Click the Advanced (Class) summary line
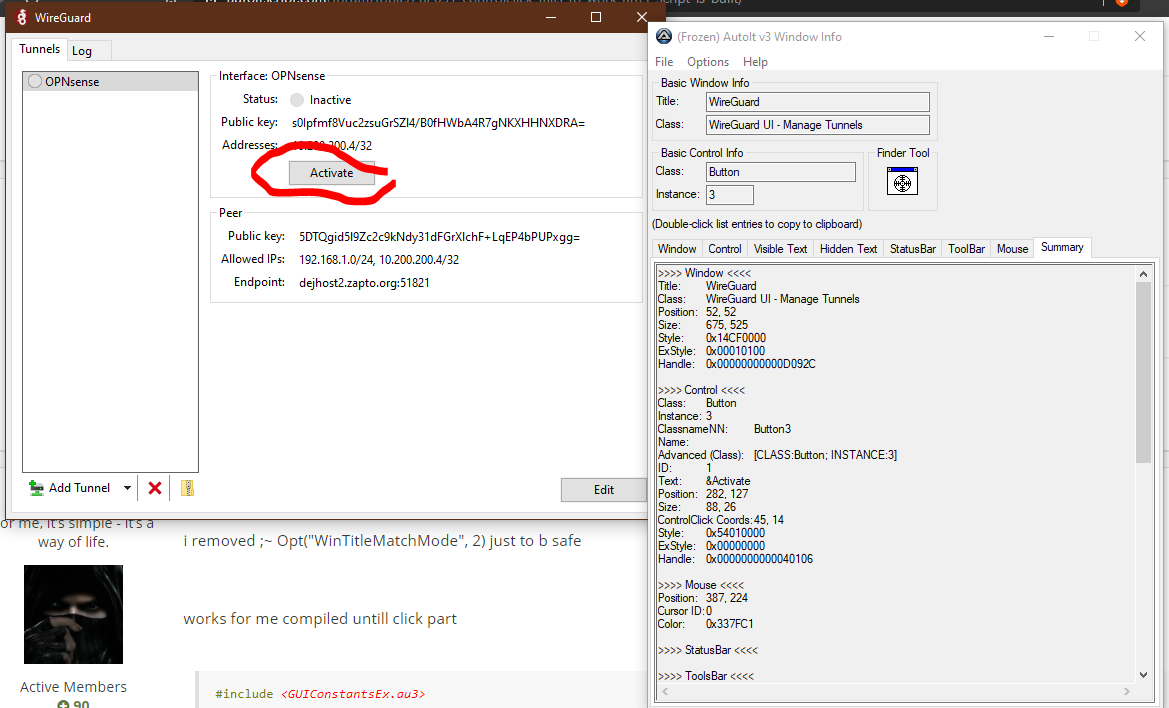 pyautogui.click(x=777, y=455)
